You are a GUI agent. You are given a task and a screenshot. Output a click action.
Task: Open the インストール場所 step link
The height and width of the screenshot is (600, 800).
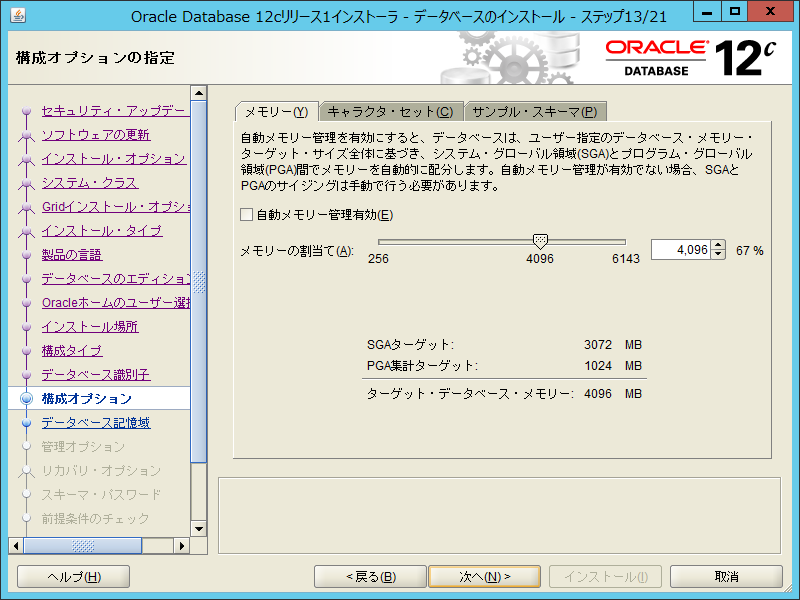[x=90, y=327]
